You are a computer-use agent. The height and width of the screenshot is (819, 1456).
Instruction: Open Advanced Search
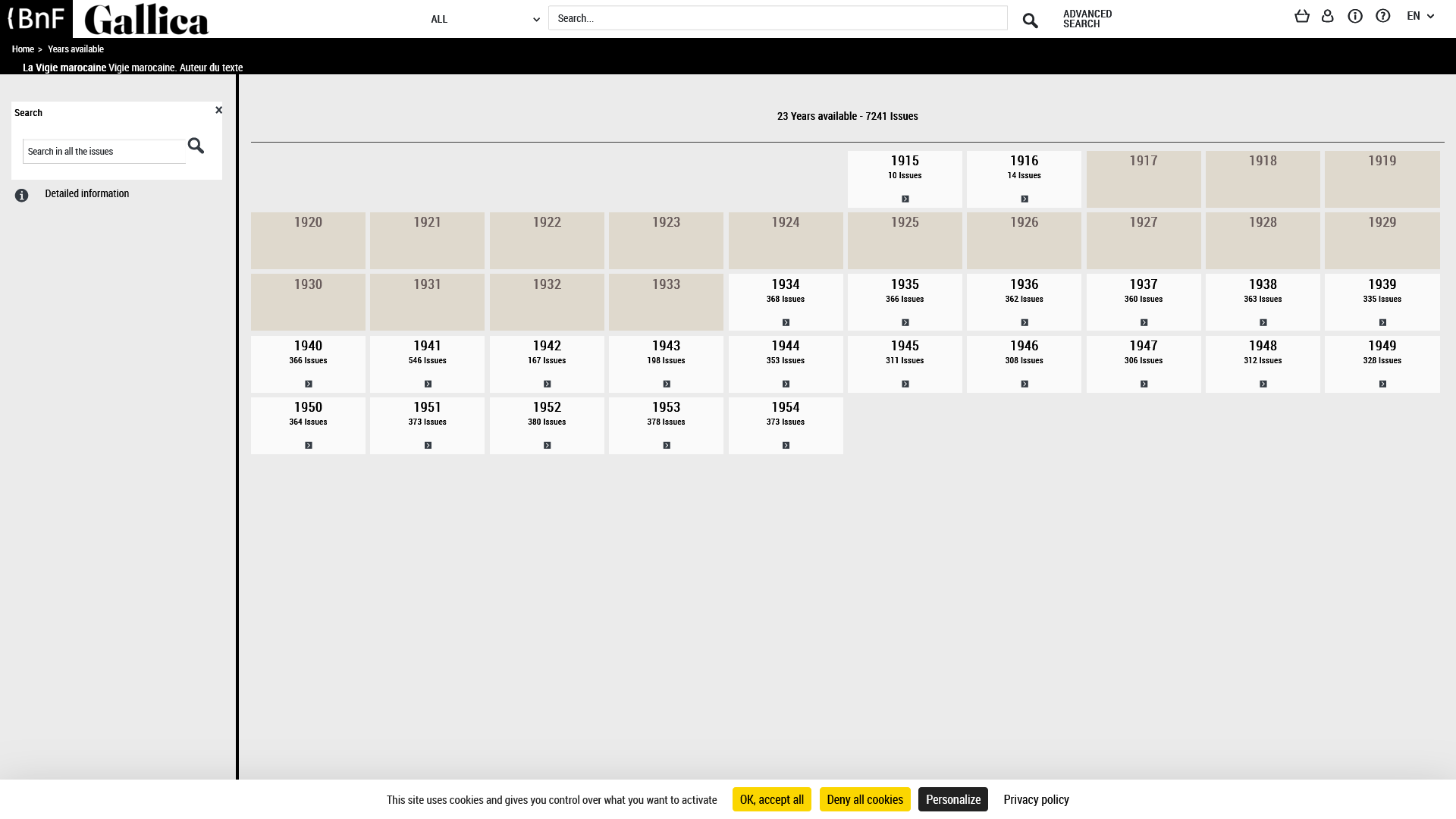click(1087, 19)
